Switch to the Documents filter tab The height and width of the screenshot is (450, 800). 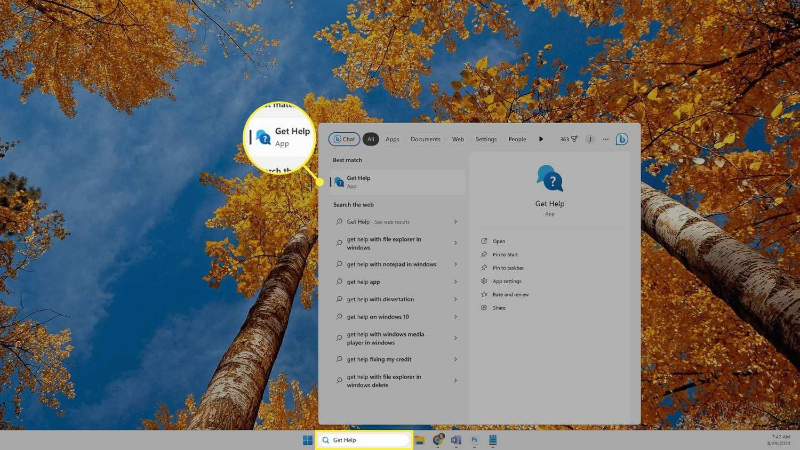[425, 139]
